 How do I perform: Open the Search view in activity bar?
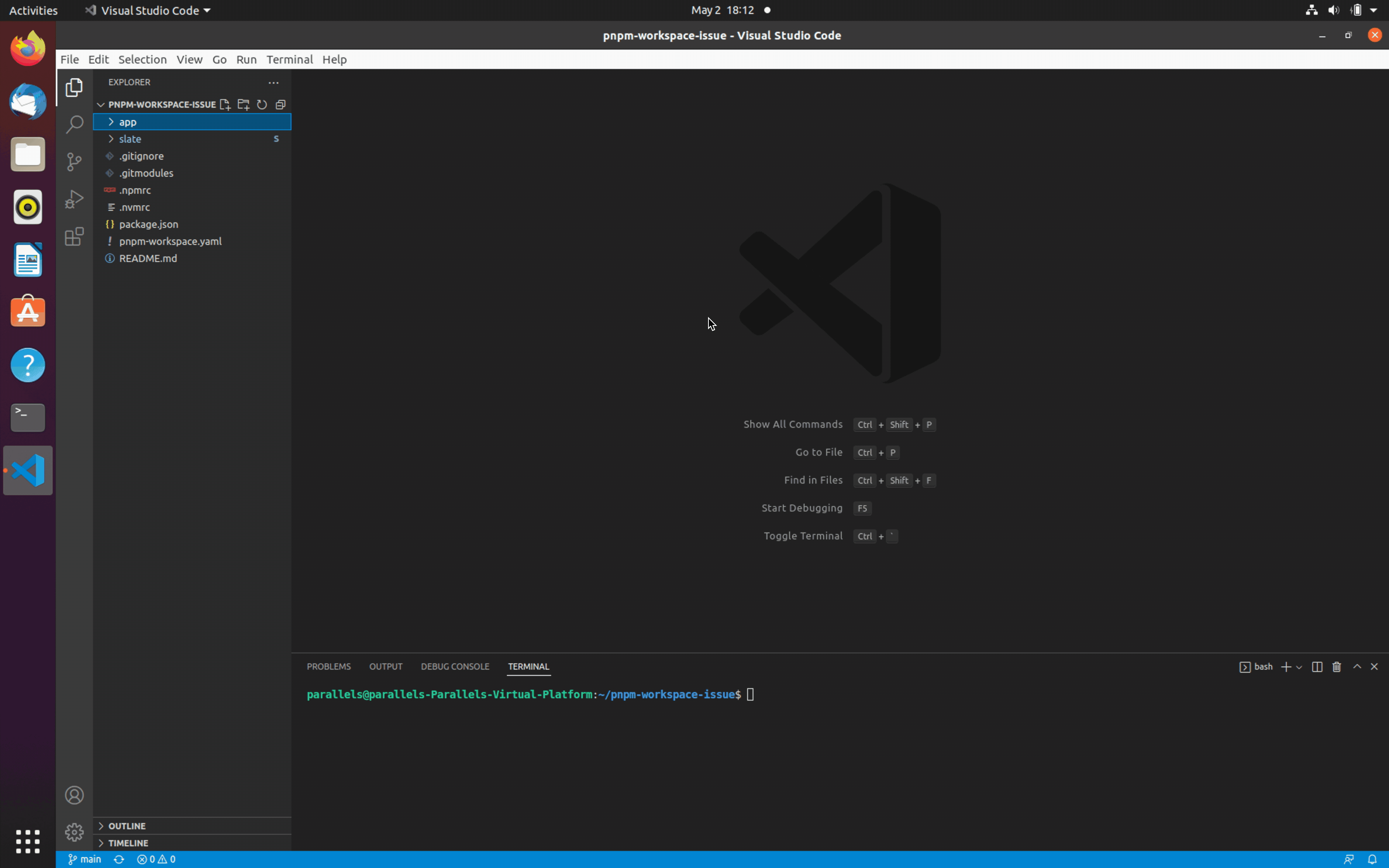74,124
